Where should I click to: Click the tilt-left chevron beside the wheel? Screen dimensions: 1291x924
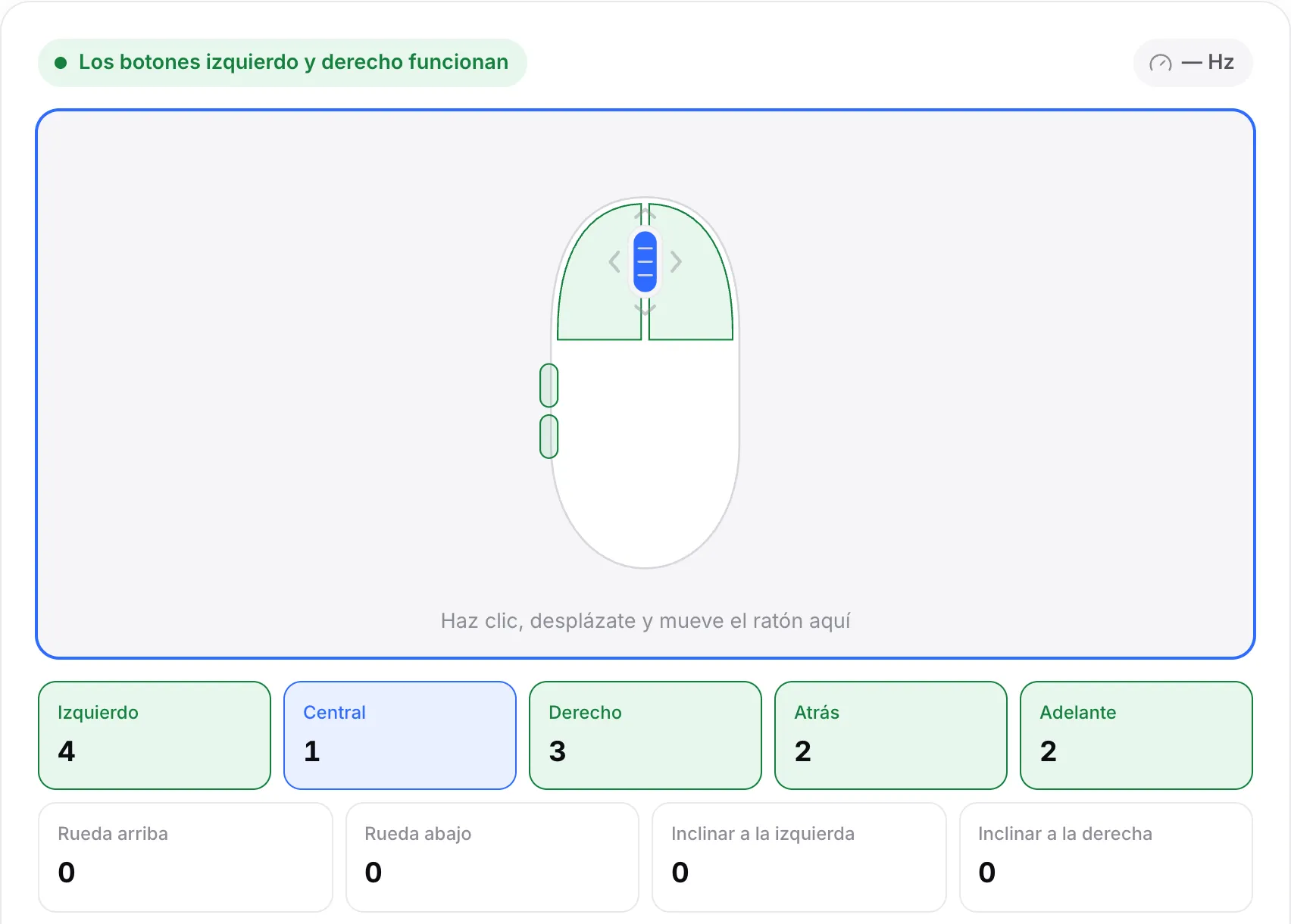(x=614, y=262)
